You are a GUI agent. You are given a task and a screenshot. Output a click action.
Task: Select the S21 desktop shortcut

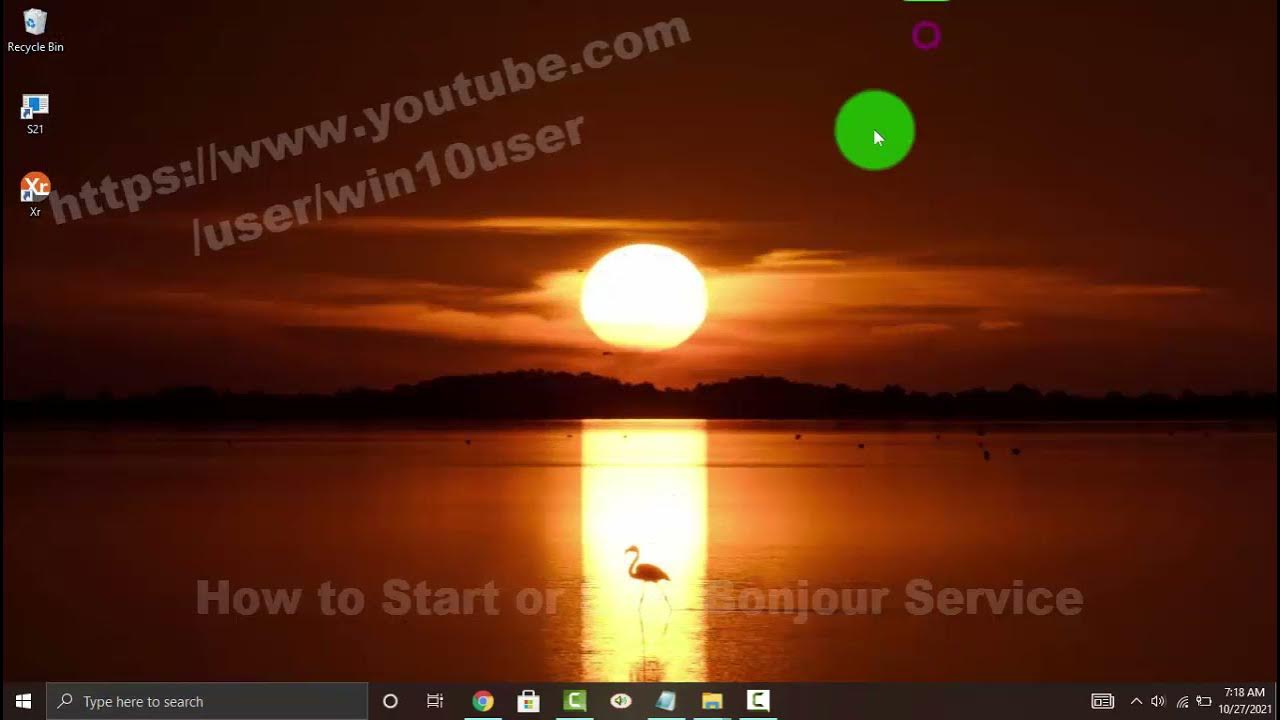[x=35, y=114]
